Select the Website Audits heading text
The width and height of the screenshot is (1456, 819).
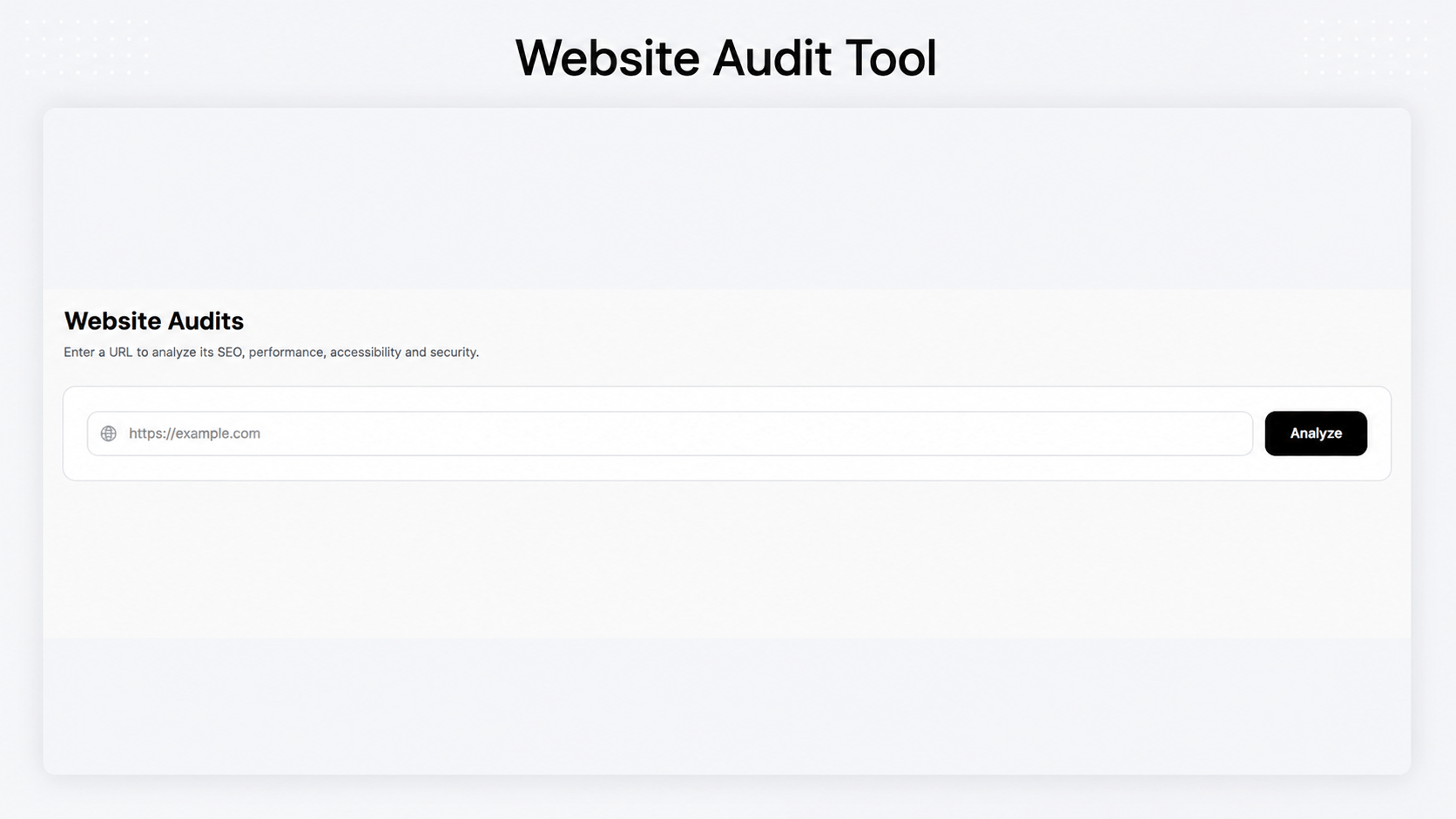[154, 321]
